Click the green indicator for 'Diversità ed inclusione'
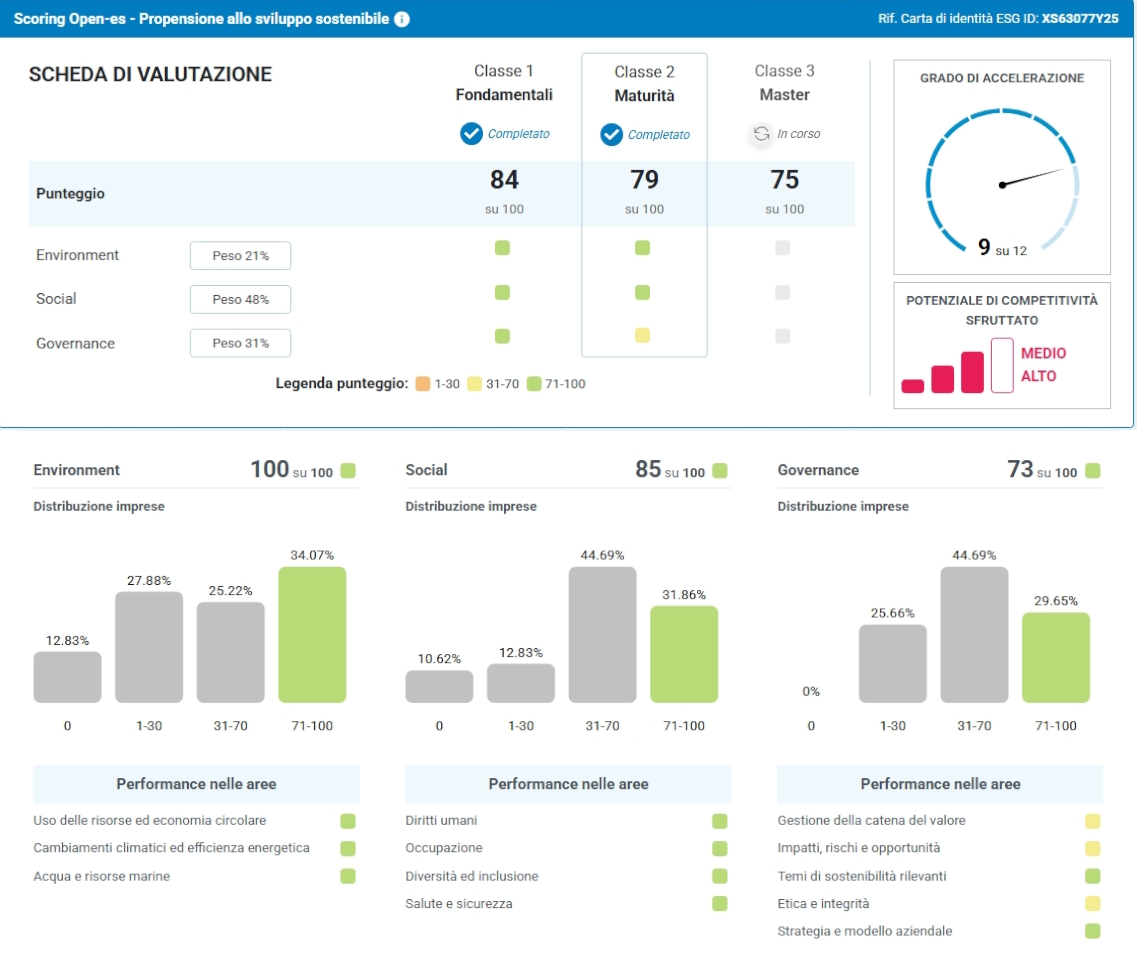 tap(720, 876)
